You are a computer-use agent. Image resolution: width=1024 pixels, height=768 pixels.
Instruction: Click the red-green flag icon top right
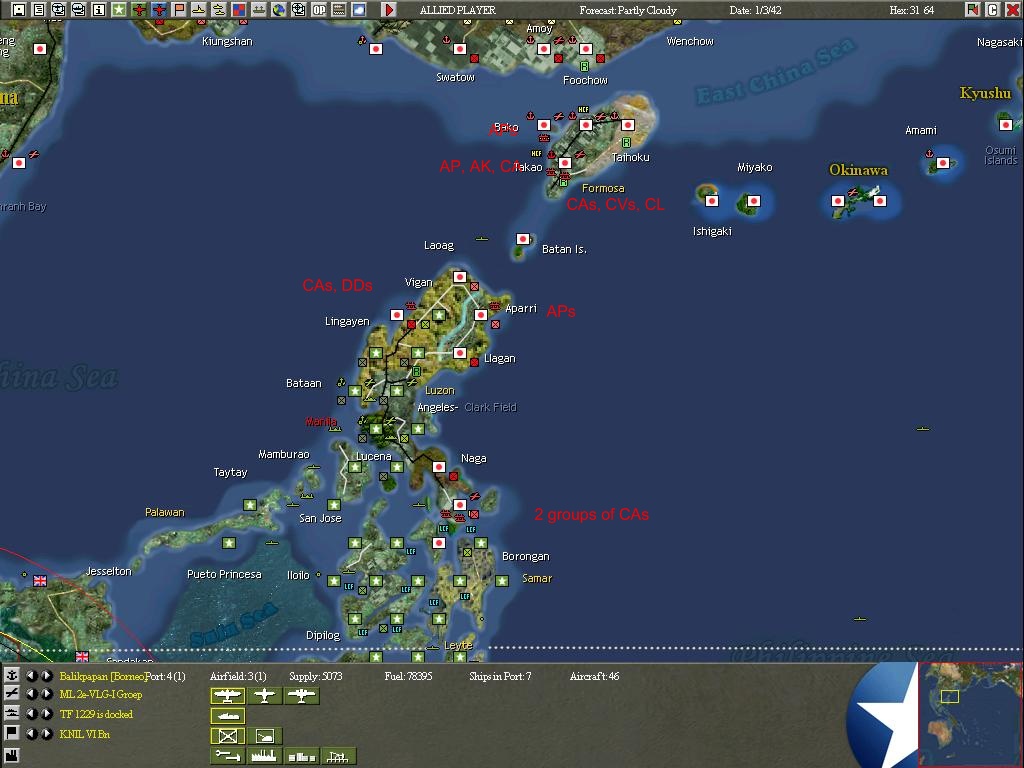tap(972, 9)
